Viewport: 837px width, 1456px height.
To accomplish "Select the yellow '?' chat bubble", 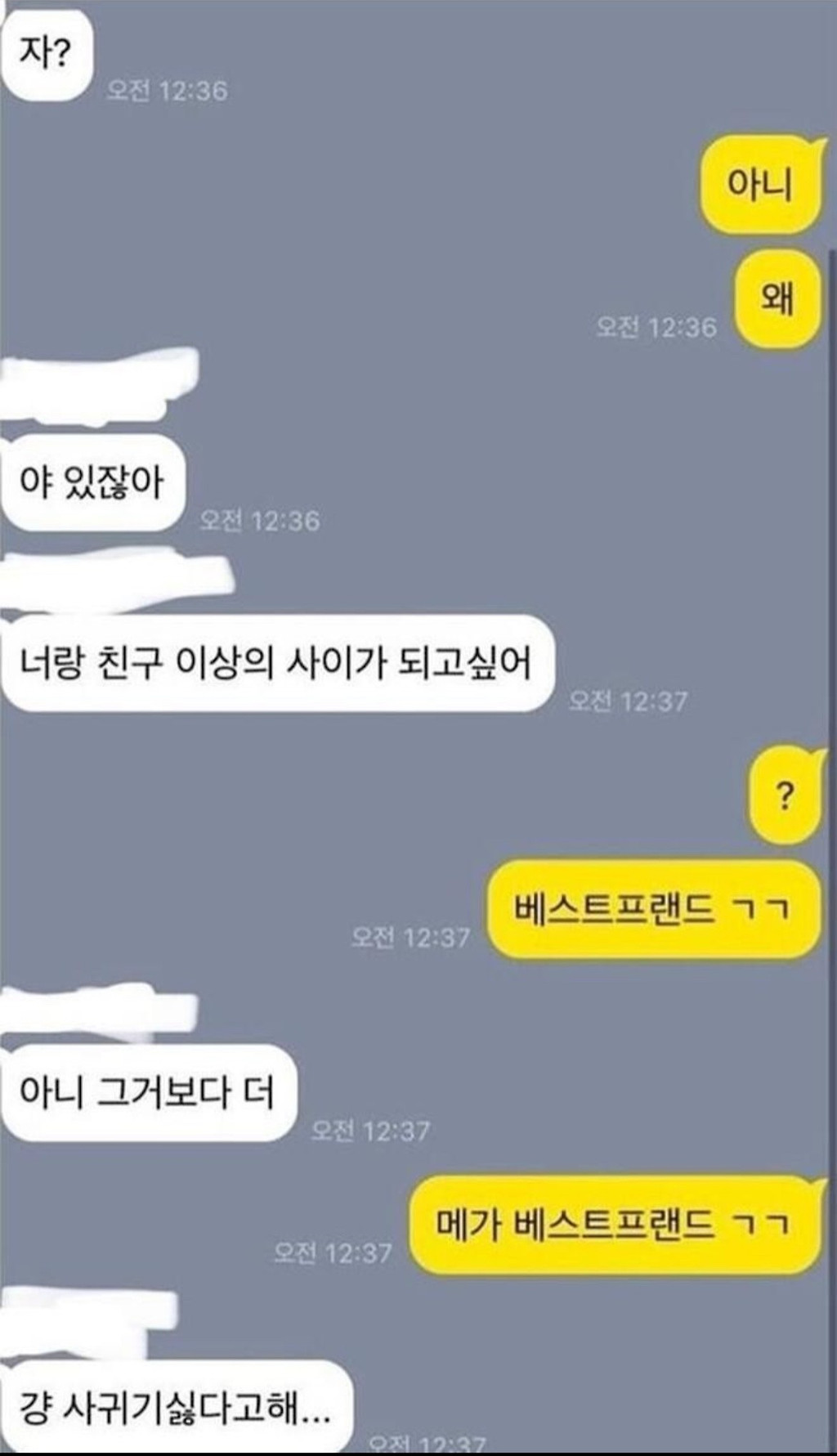I will (x=785, y=795).
